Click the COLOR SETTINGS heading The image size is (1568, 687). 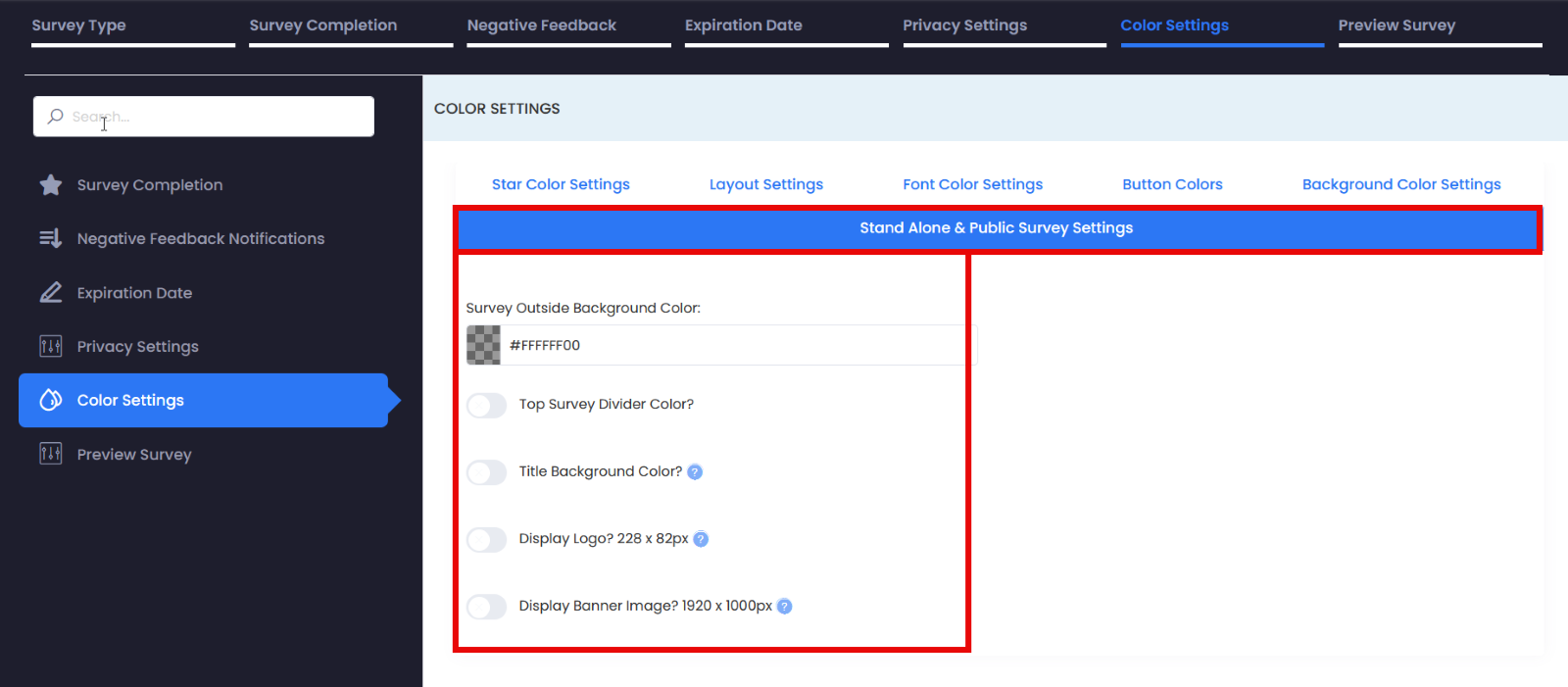(x=497, y=109)
